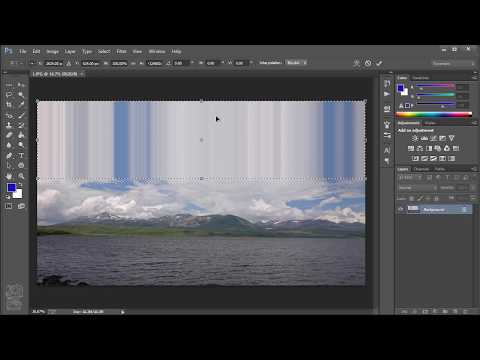Add a Hue/Saturation adjustment
The image size is (480, 360).
point(411,148)
